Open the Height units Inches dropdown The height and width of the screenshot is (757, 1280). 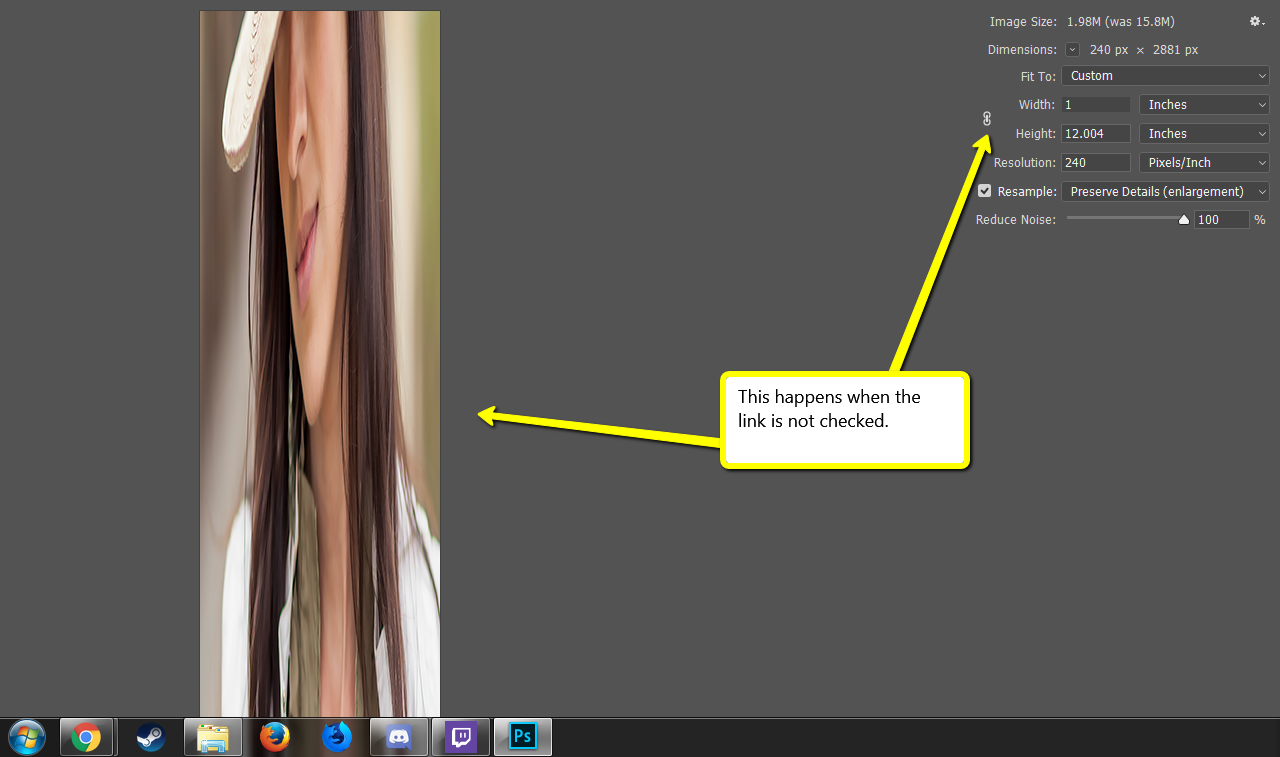[1204, 133]
